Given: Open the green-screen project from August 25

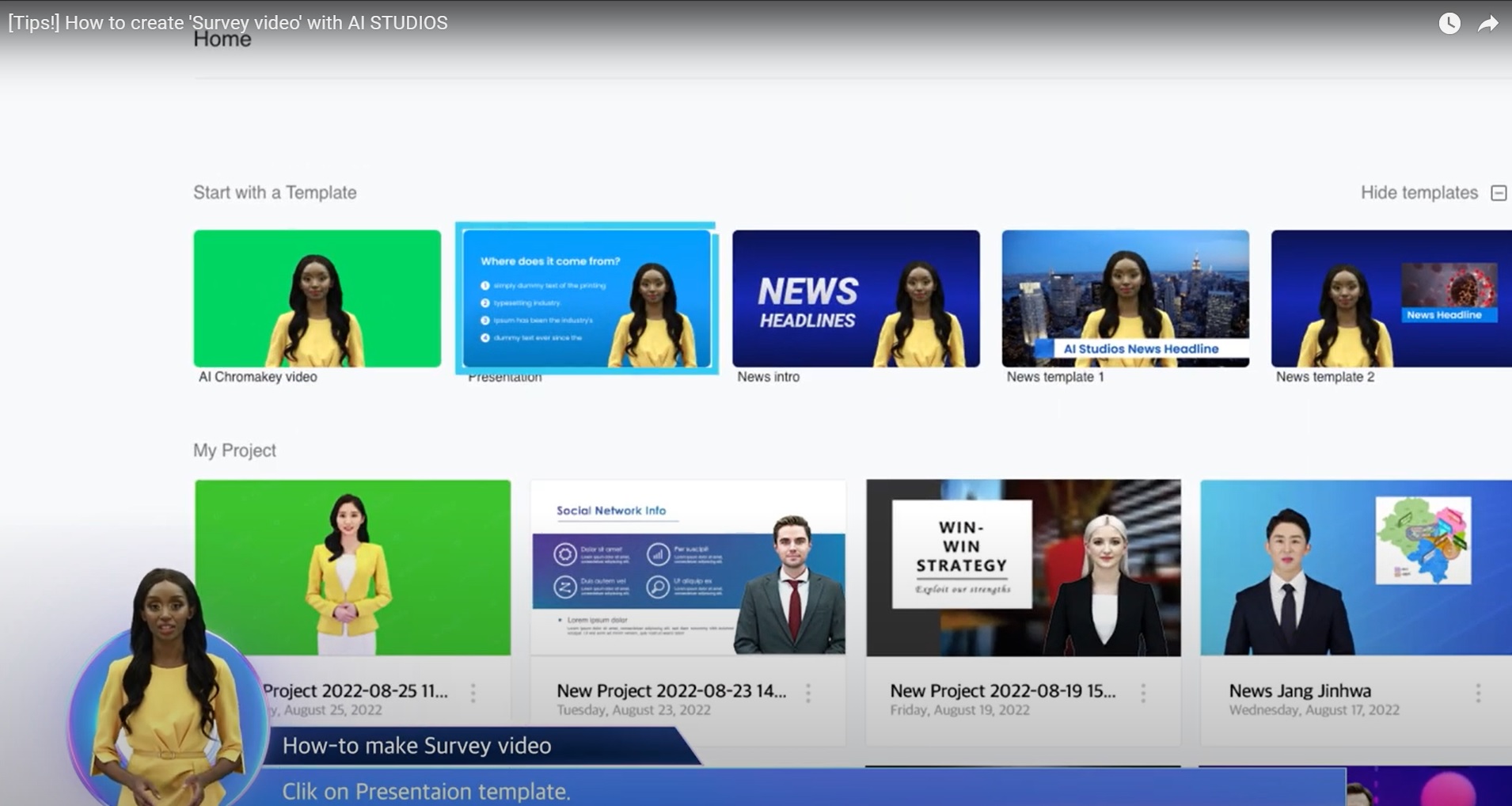Looking at the screenshot, I should pos(353,567).
